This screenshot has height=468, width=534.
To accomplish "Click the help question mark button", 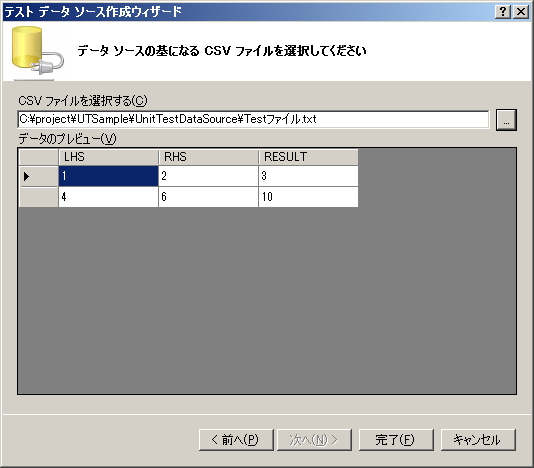I will point(503,12).
